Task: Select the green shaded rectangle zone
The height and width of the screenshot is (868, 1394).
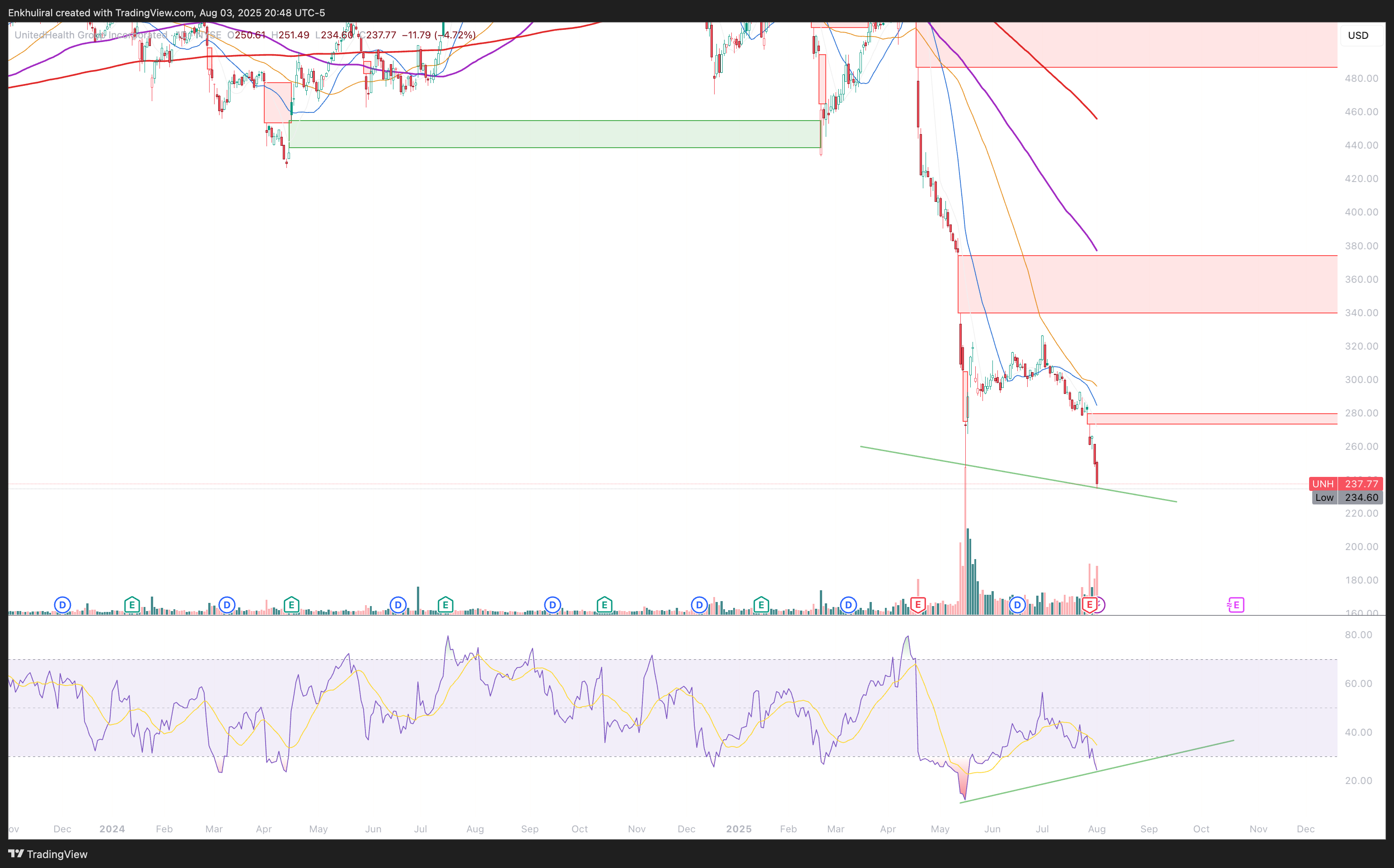Action: [x=554, y=134]
